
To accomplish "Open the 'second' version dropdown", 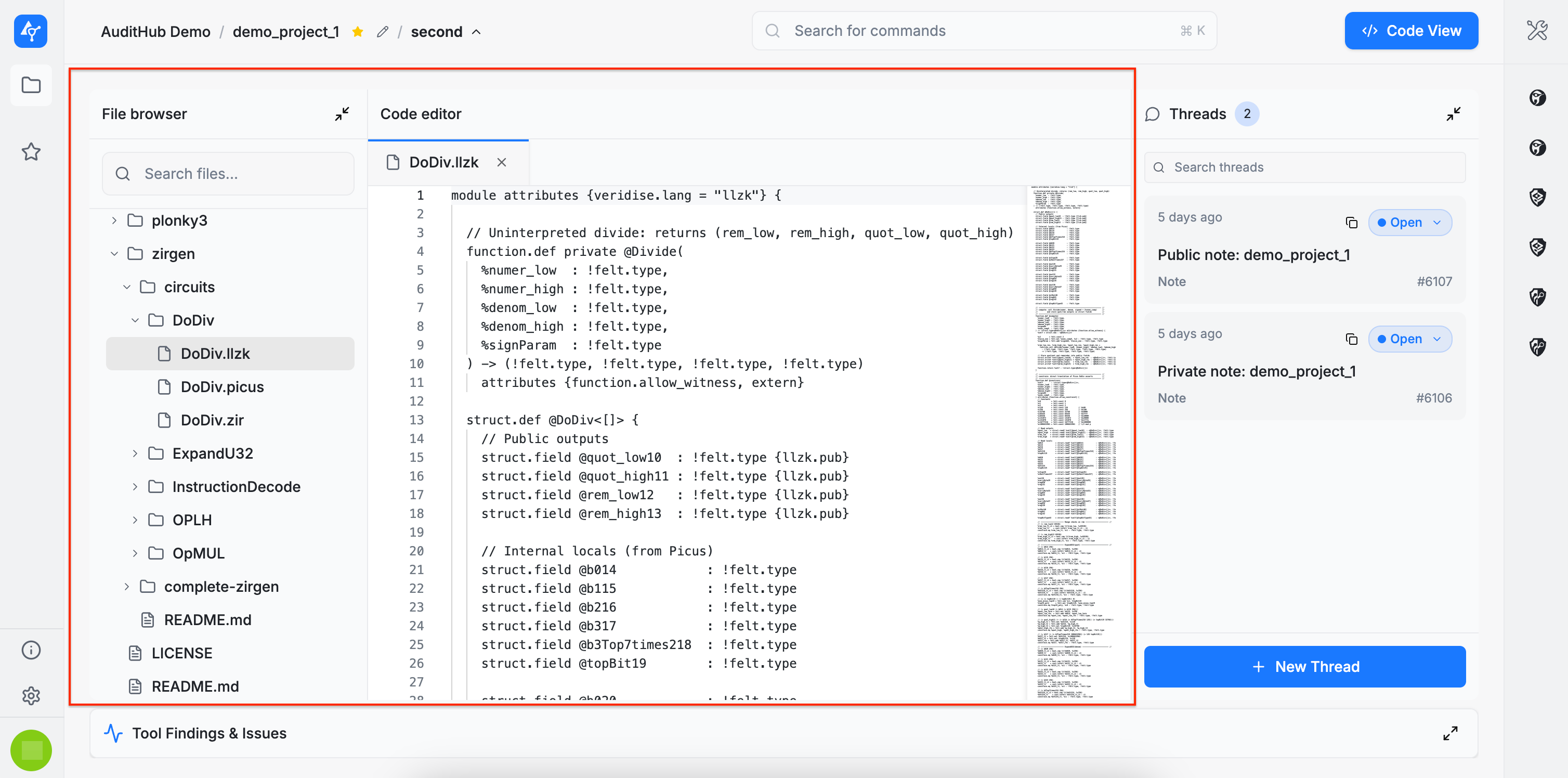I will (446, 32).
